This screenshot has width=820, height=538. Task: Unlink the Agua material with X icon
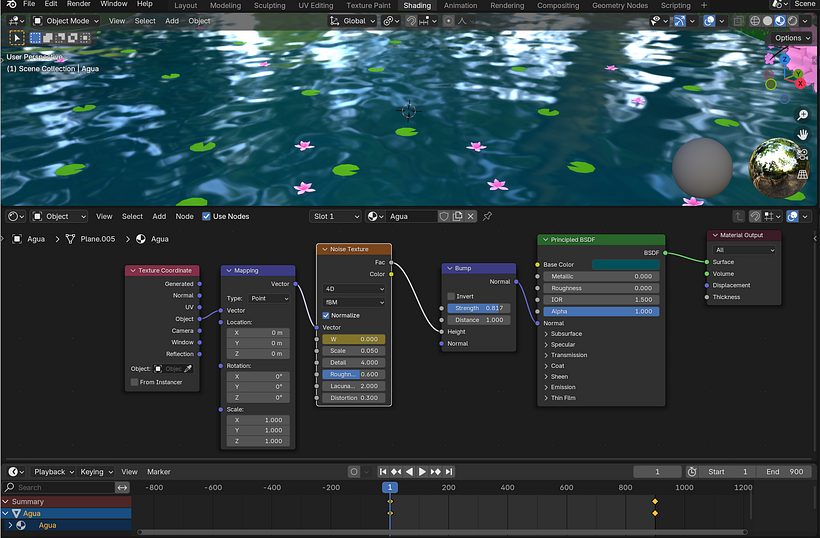point(471,216)
